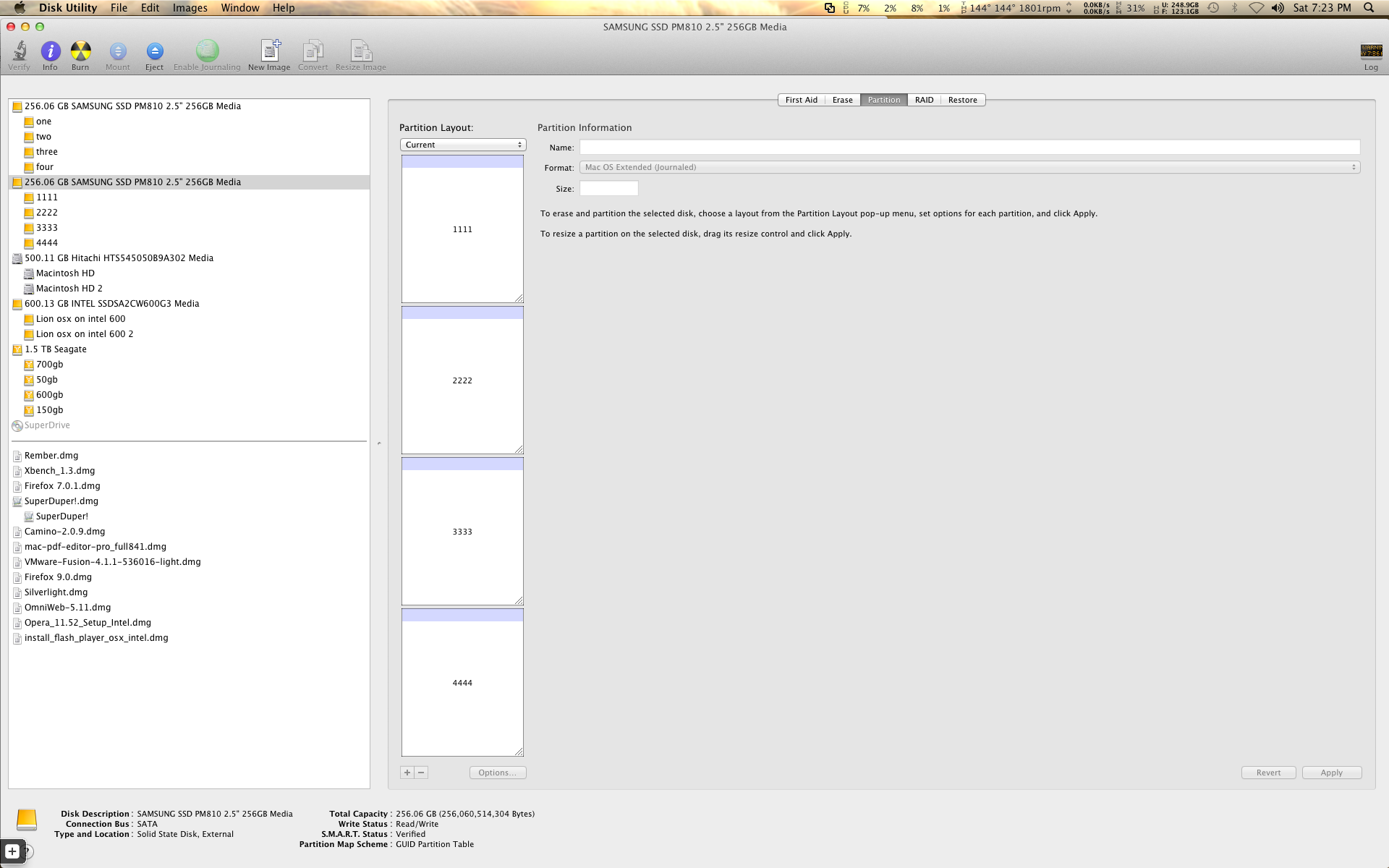Click the Eject toolbar icon
1389x868 pixels.
coord(154,51)
